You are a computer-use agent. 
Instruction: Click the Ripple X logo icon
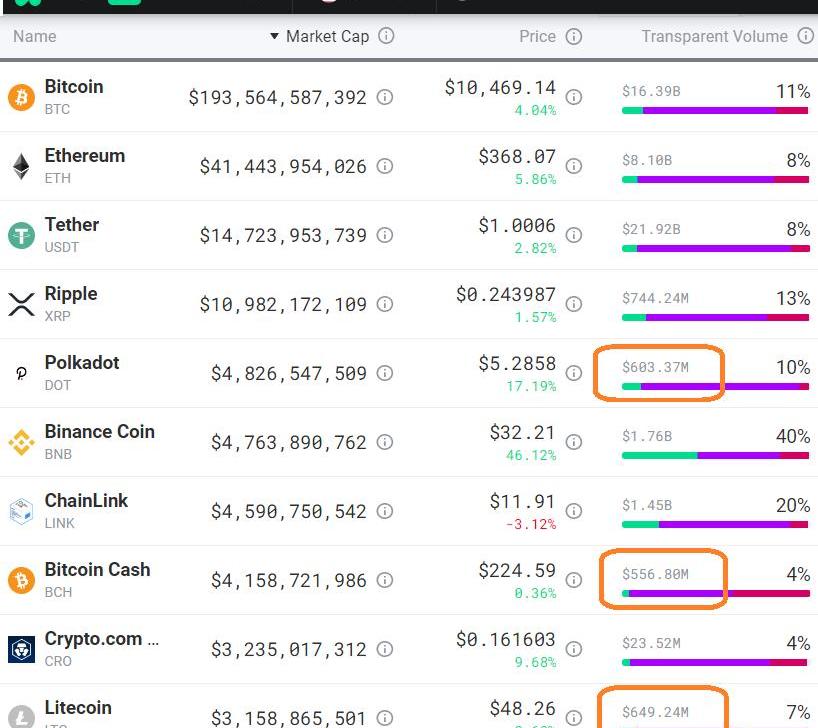coord(21,304)
